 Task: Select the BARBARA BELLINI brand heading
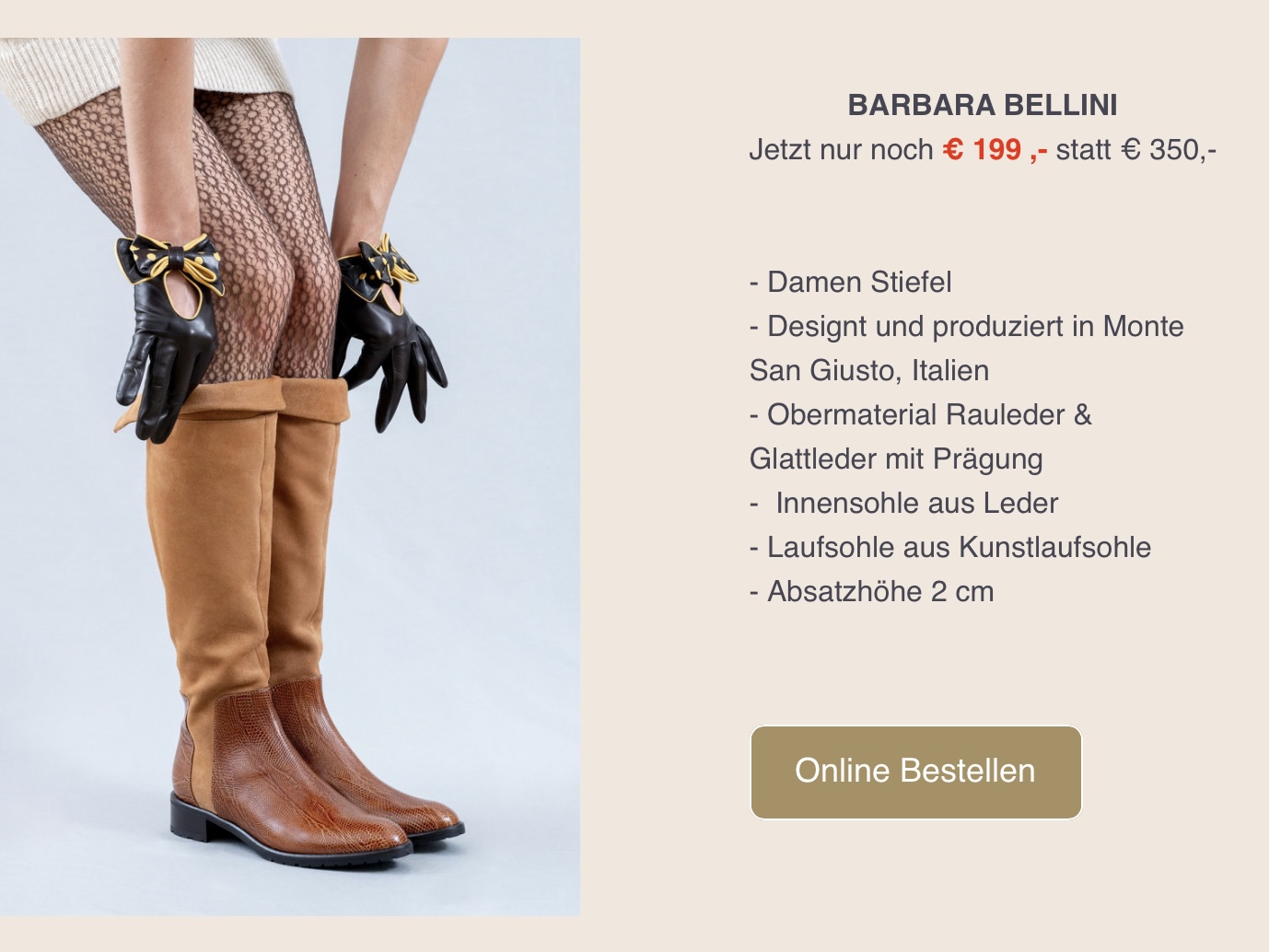pos(983,105)
